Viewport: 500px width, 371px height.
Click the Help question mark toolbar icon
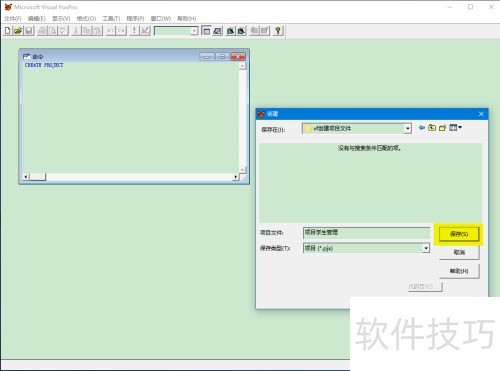pyautogui.click(x=278, y=31)
